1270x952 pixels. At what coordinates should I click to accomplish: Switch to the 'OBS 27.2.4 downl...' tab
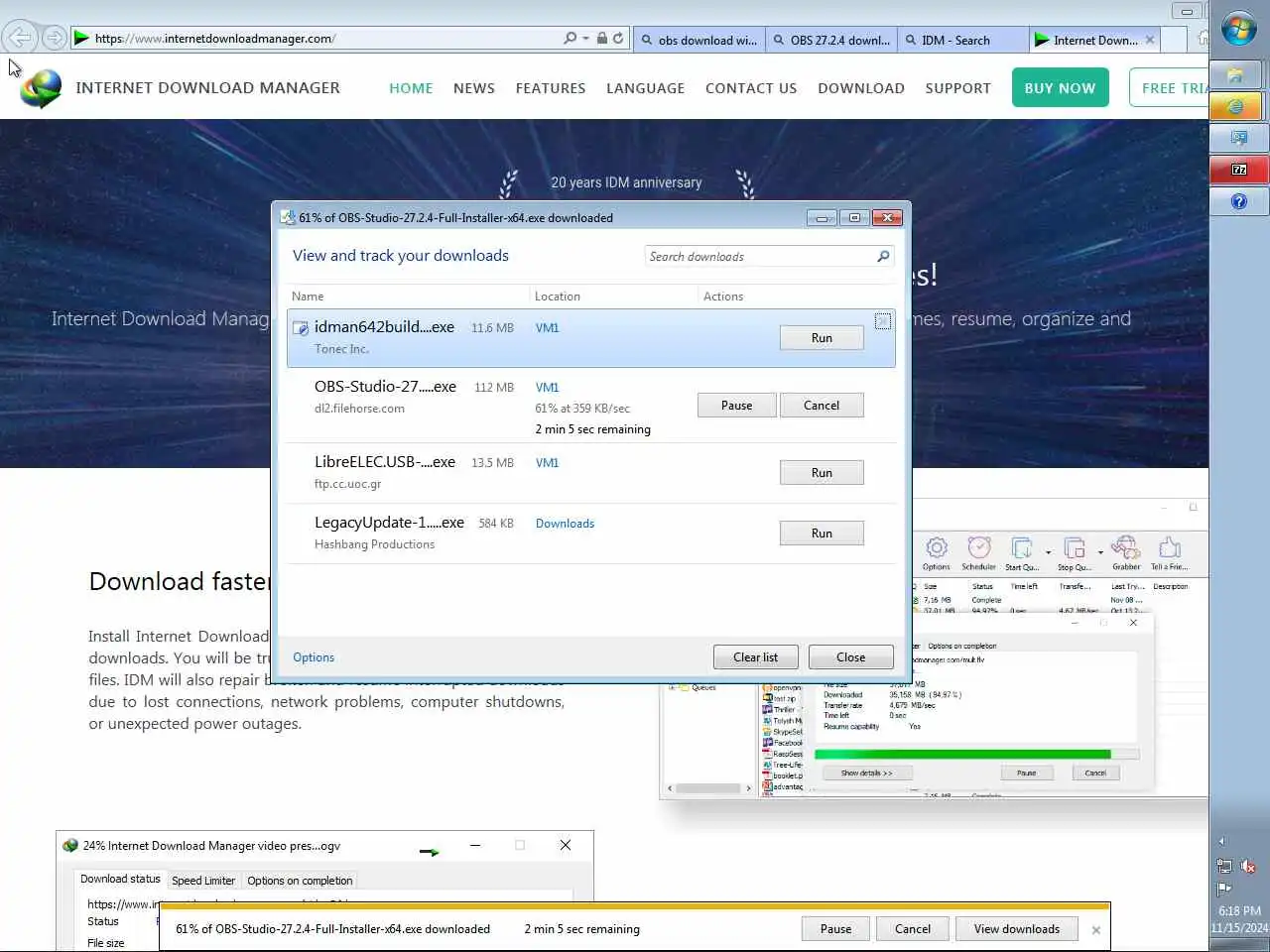pyautogui.click(x=831, y=40)
